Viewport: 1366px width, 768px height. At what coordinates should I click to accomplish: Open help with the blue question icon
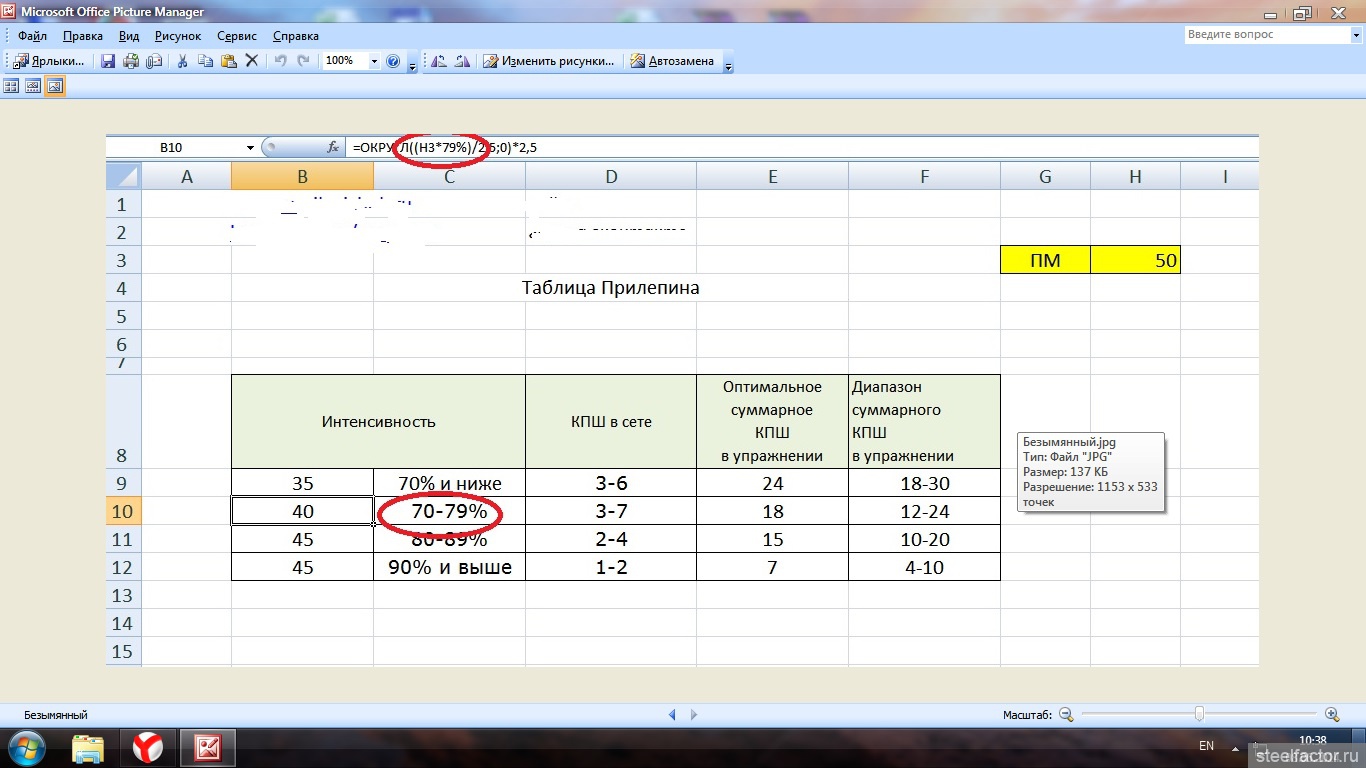[393, 61]
